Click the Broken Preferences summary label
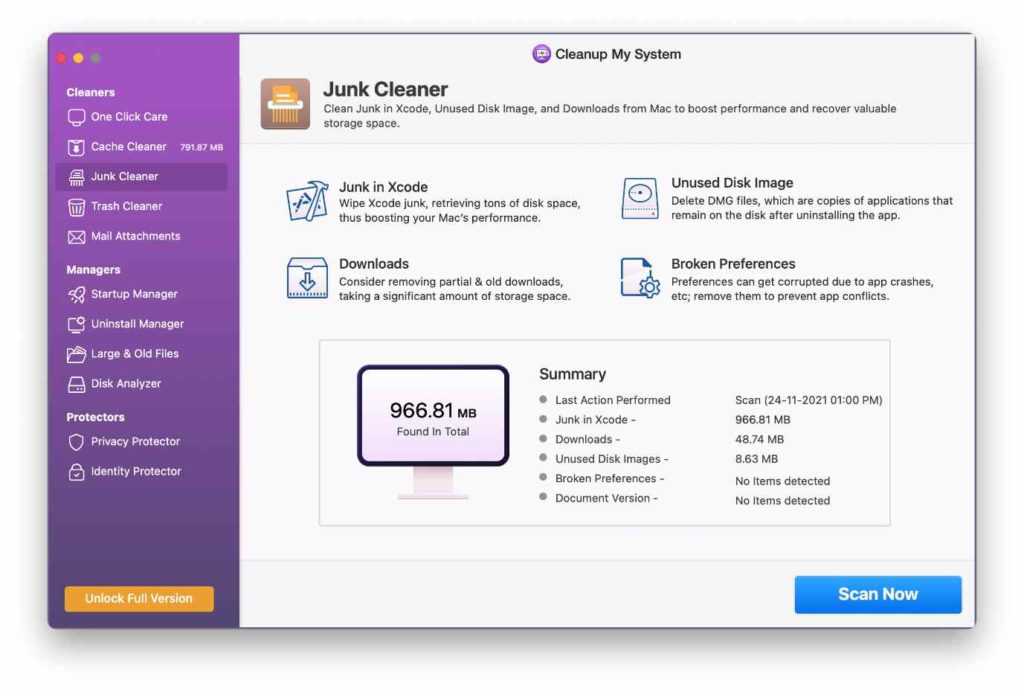This screenshot has height=692, width=1024. 609,479
